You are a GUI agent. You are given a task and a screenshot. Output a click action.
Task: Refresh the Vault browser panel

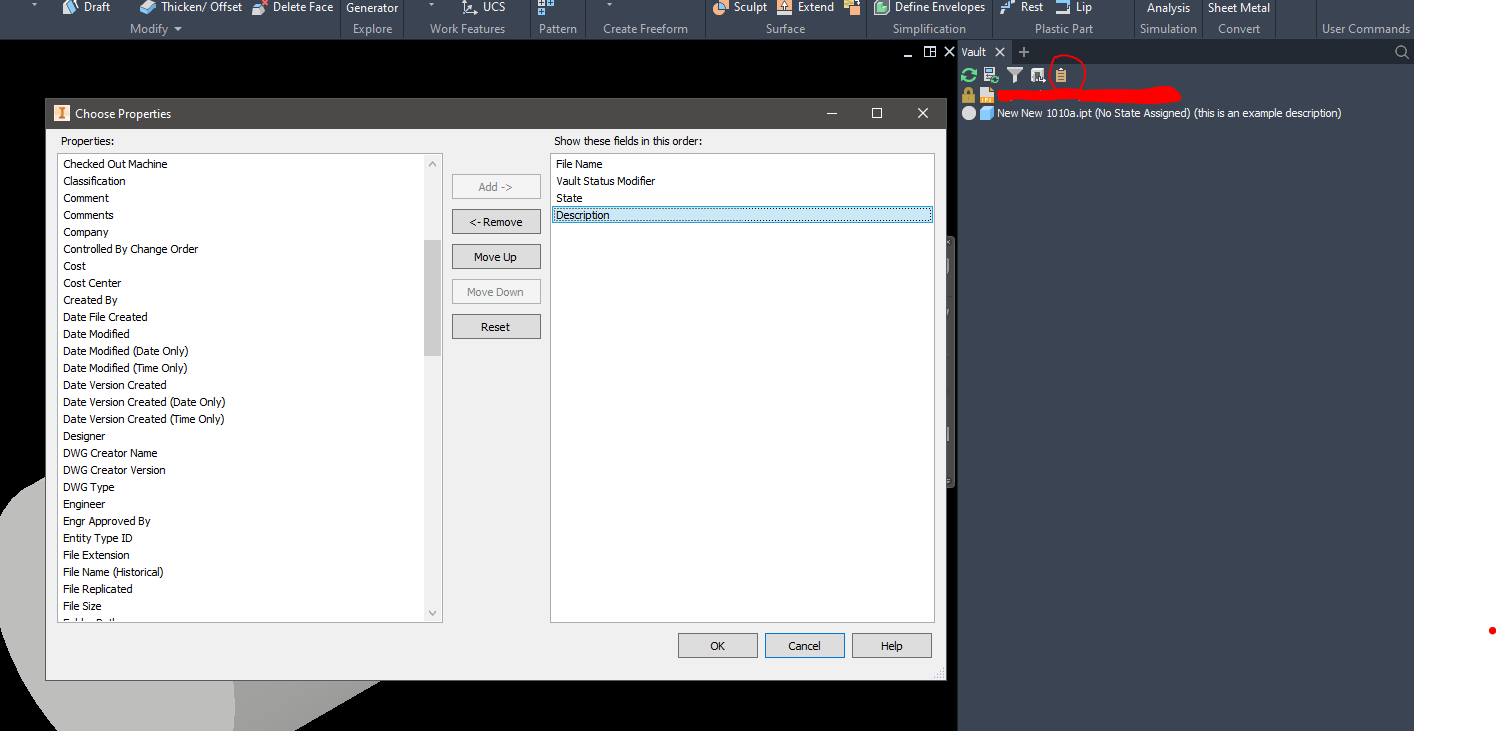pyautogui.click(x=968, y=74)
